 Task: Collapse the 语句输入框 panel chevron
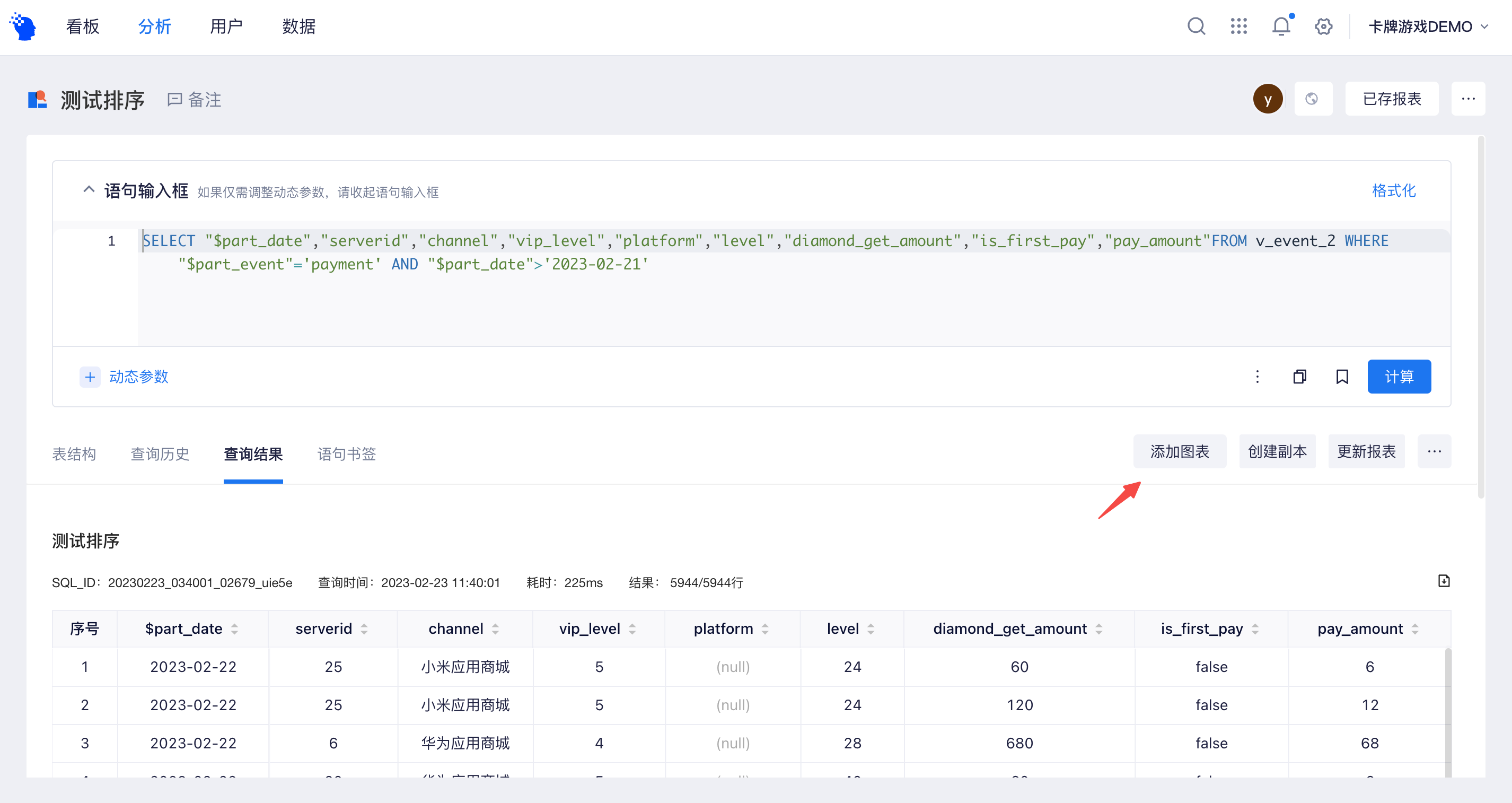[x=89, y=190]
